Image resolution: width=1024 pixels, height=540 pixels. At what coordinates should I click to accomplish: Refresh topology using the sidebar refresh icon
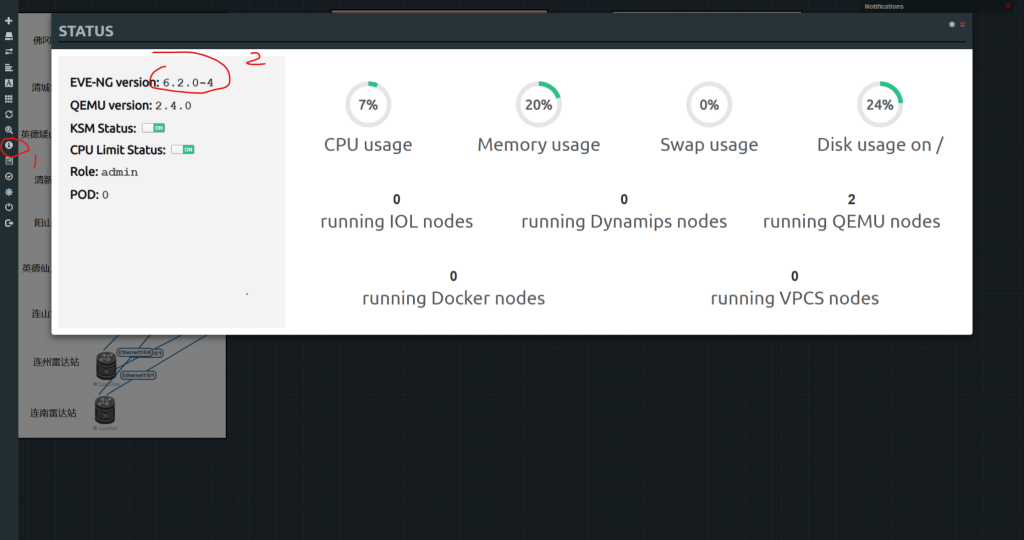point(9,114)
